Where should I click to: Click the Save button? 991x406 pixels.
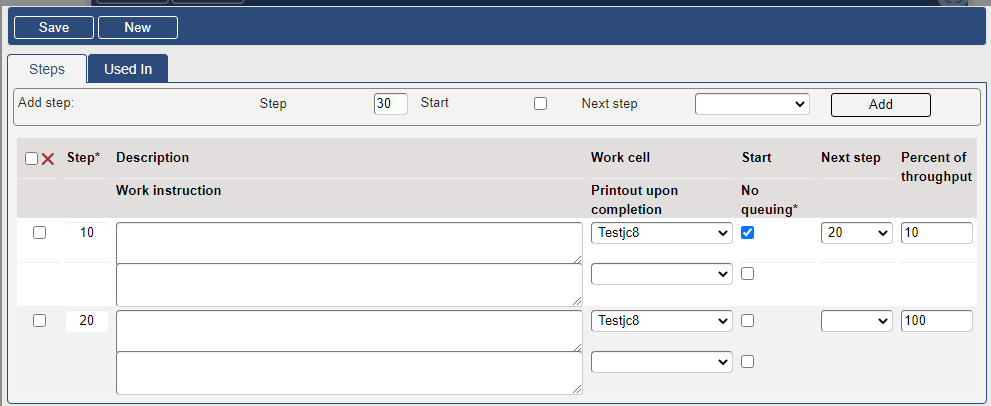[x=54, y=27]
